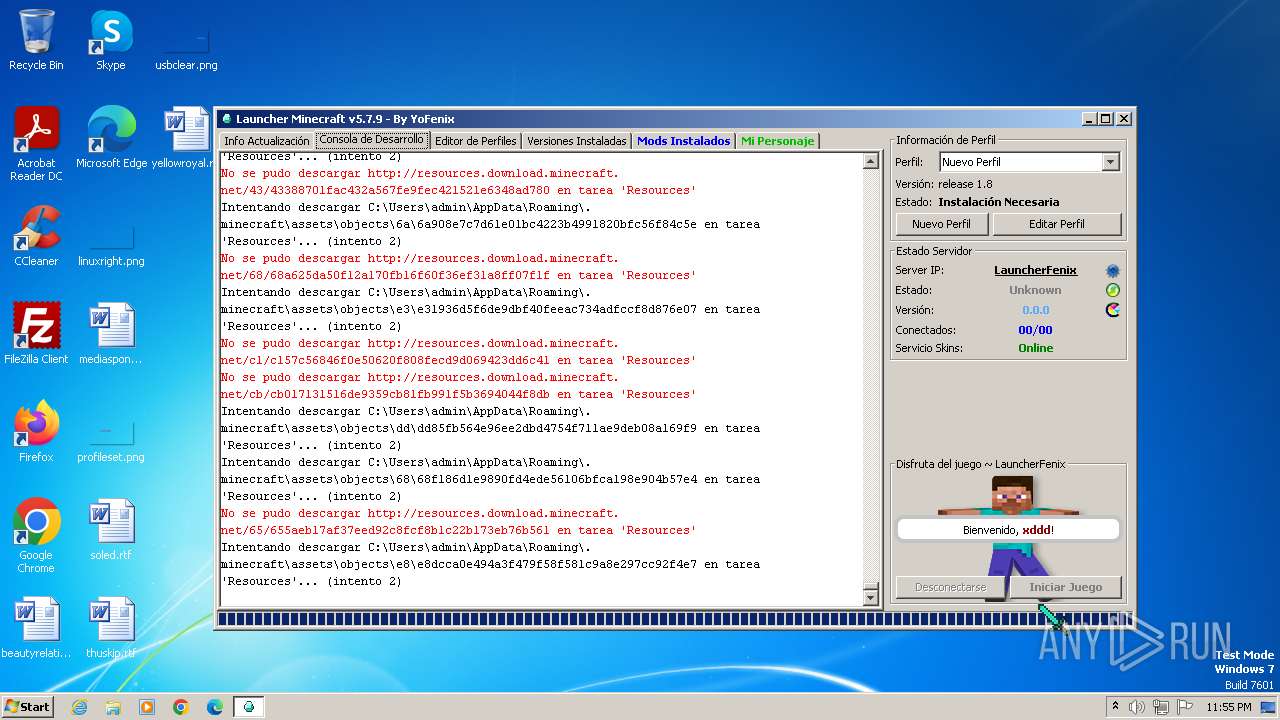1280x720 pixels.
Task: Open File Explorer from the taskbar
Action: (x=113, y=707)
